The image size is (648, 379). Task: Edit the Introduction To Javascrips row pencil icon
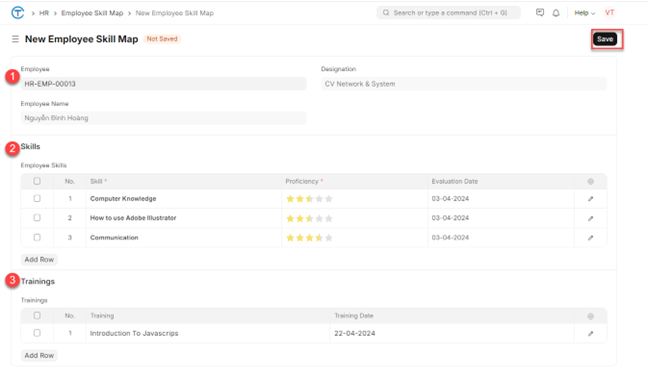pyautogui.click(x=591, y=334)
